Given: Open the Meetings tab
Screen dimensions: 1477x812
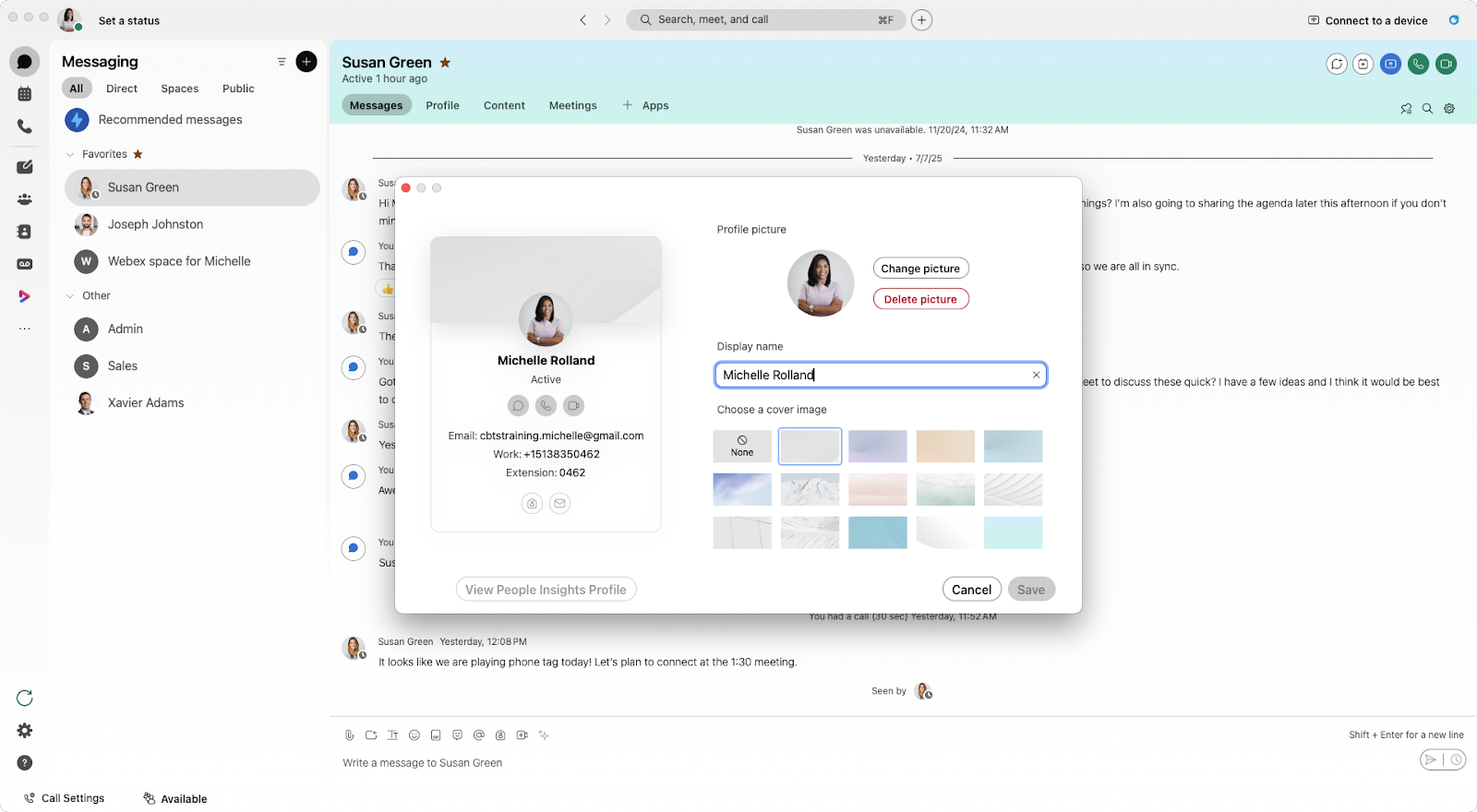Looking at the screenshot, I should (573, 105).
